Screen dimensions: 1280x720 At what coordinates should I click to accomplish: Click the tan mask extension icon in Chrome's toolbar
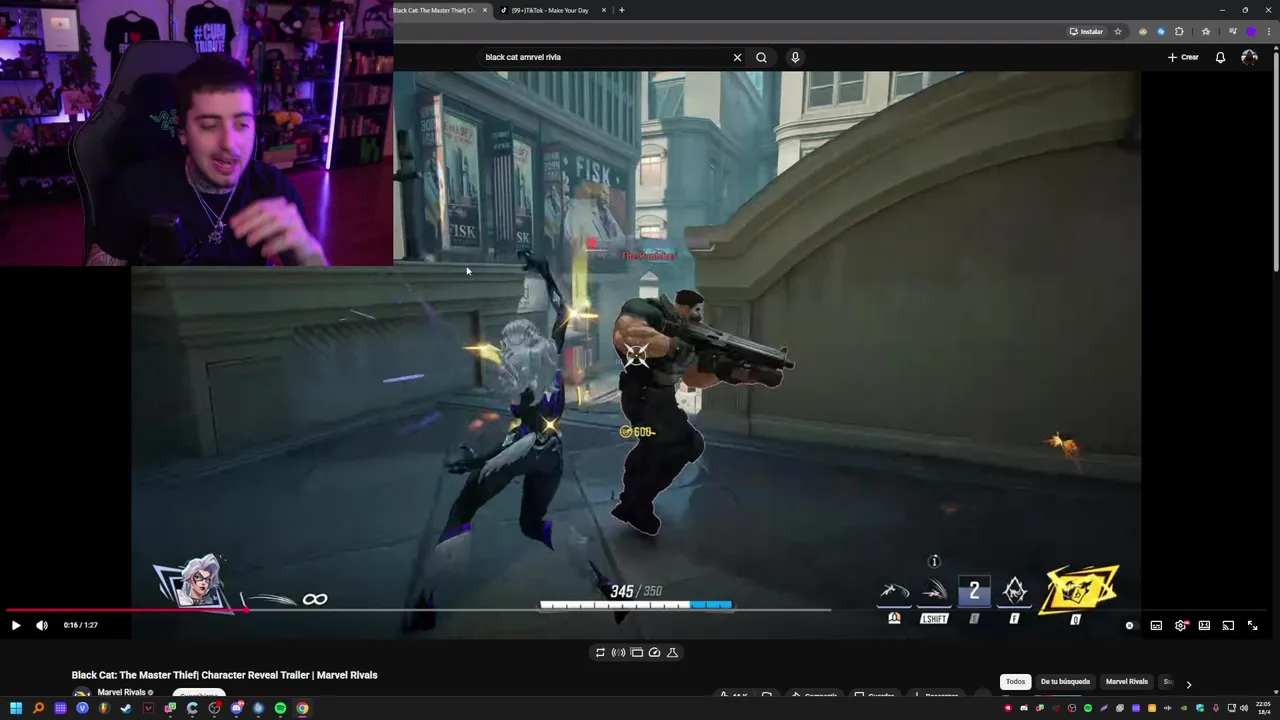click(1143, 31)
